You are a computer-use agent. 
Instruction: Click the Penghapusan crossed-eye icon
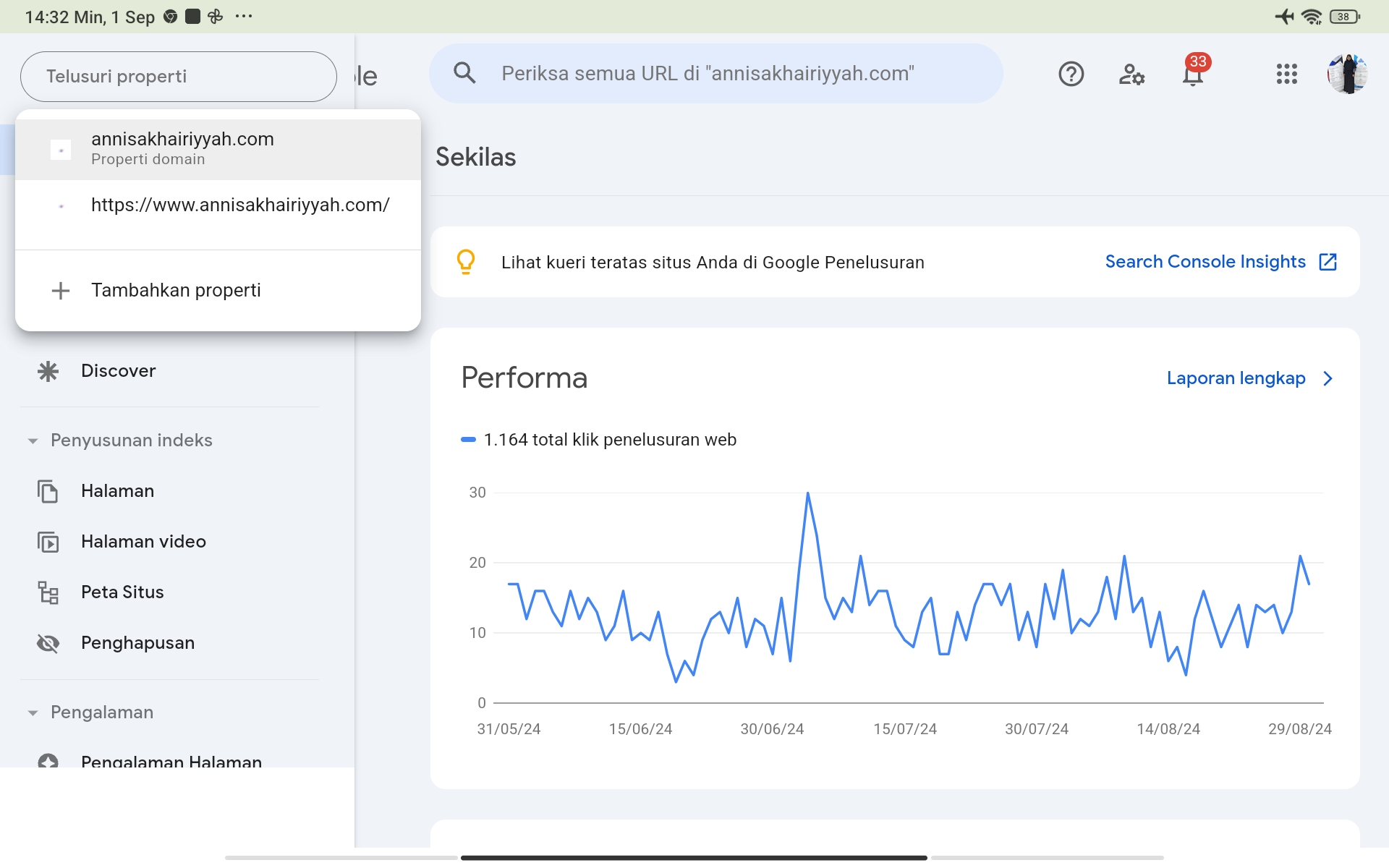(48, 643)
